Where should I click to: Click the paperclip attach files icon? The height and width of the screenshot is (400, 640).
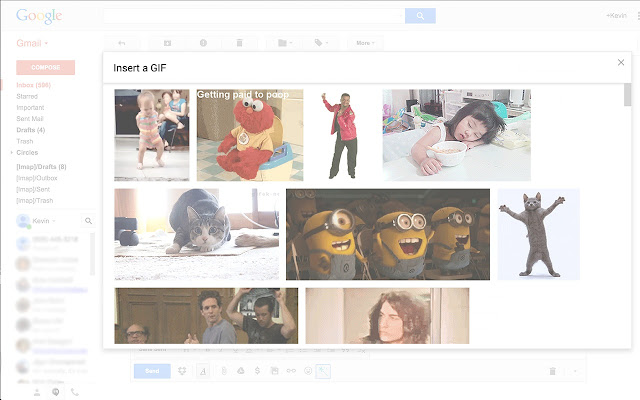click(x=224, y=371)
